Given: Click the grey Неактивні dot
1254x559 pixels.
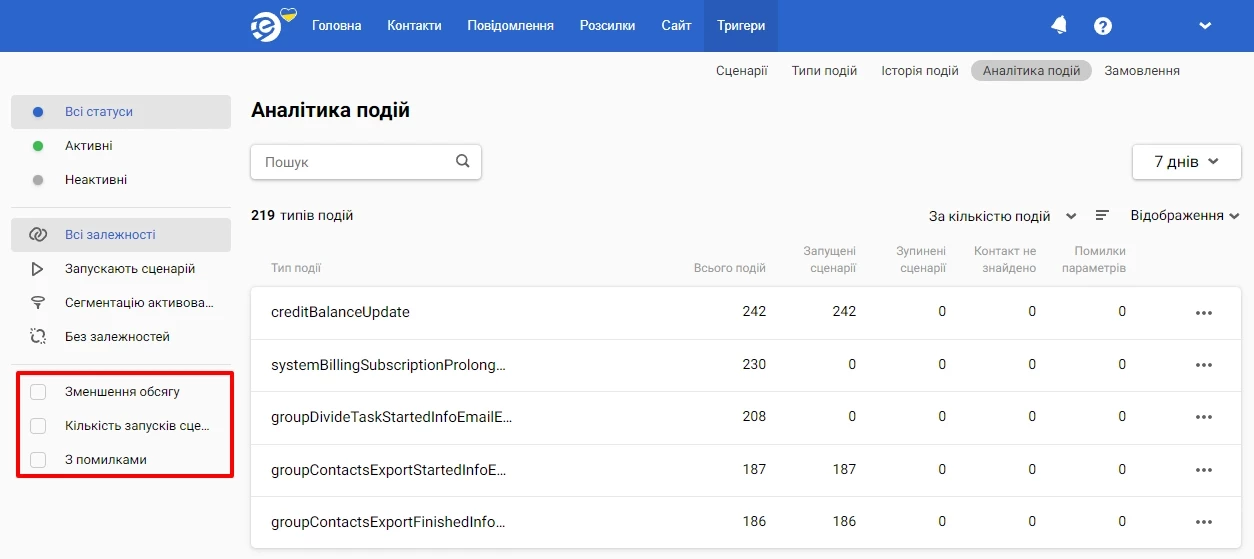Looking at the screenshot, I should (x=38, y=180).
